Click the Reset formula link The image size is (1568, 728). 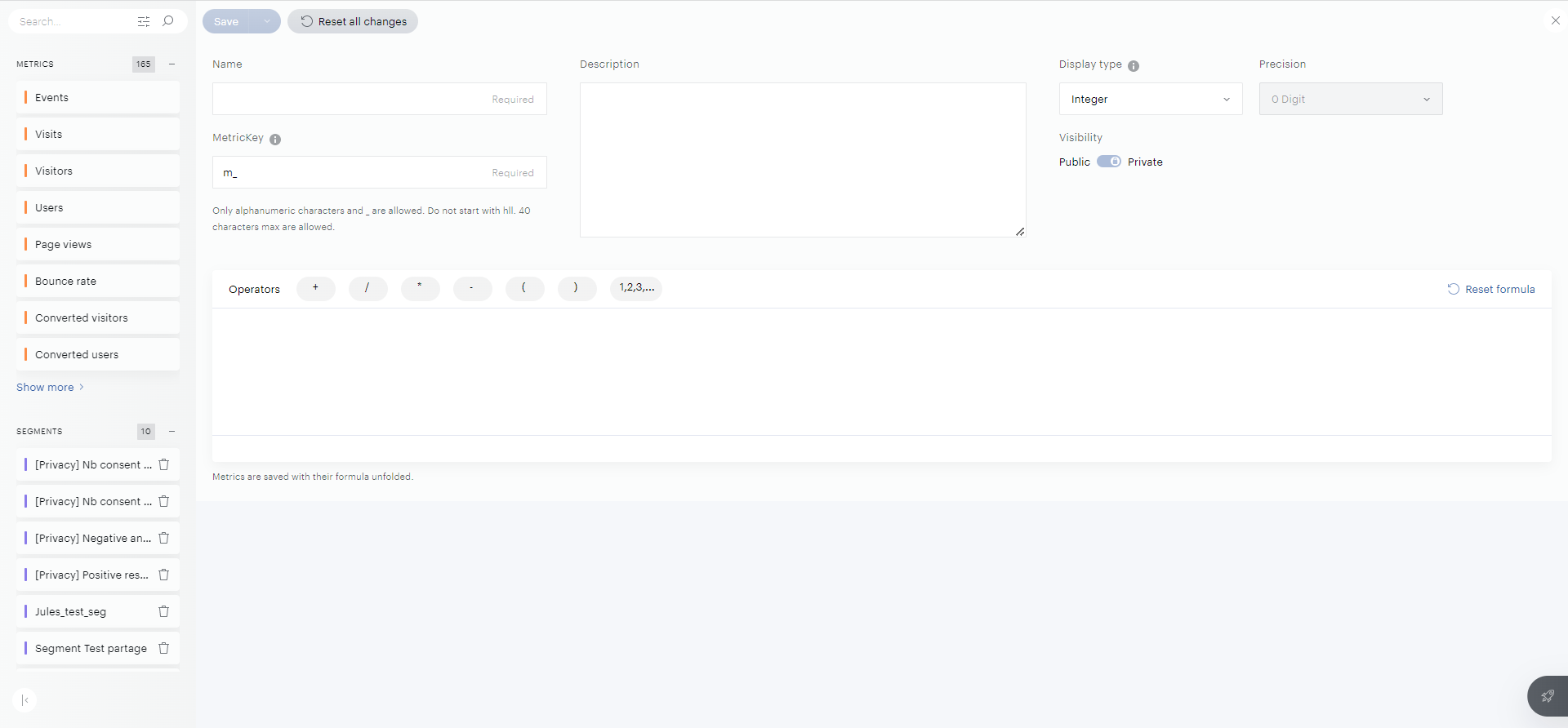coord(1491,289)
